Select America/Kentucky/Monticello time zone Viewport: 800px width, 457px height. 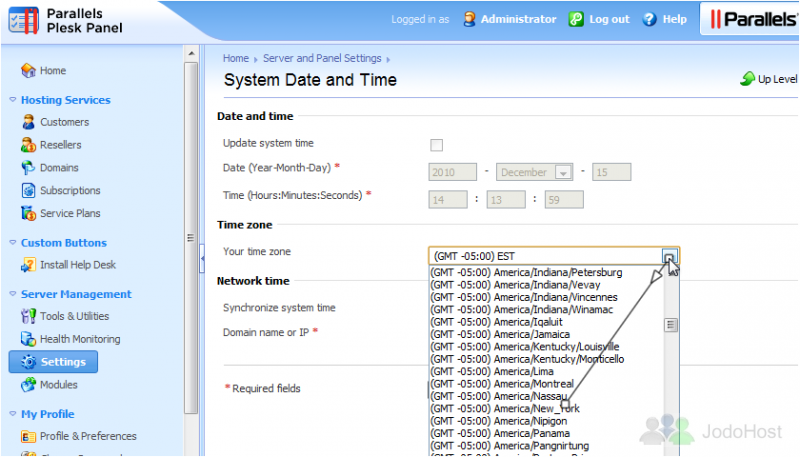tap(546, 359)
